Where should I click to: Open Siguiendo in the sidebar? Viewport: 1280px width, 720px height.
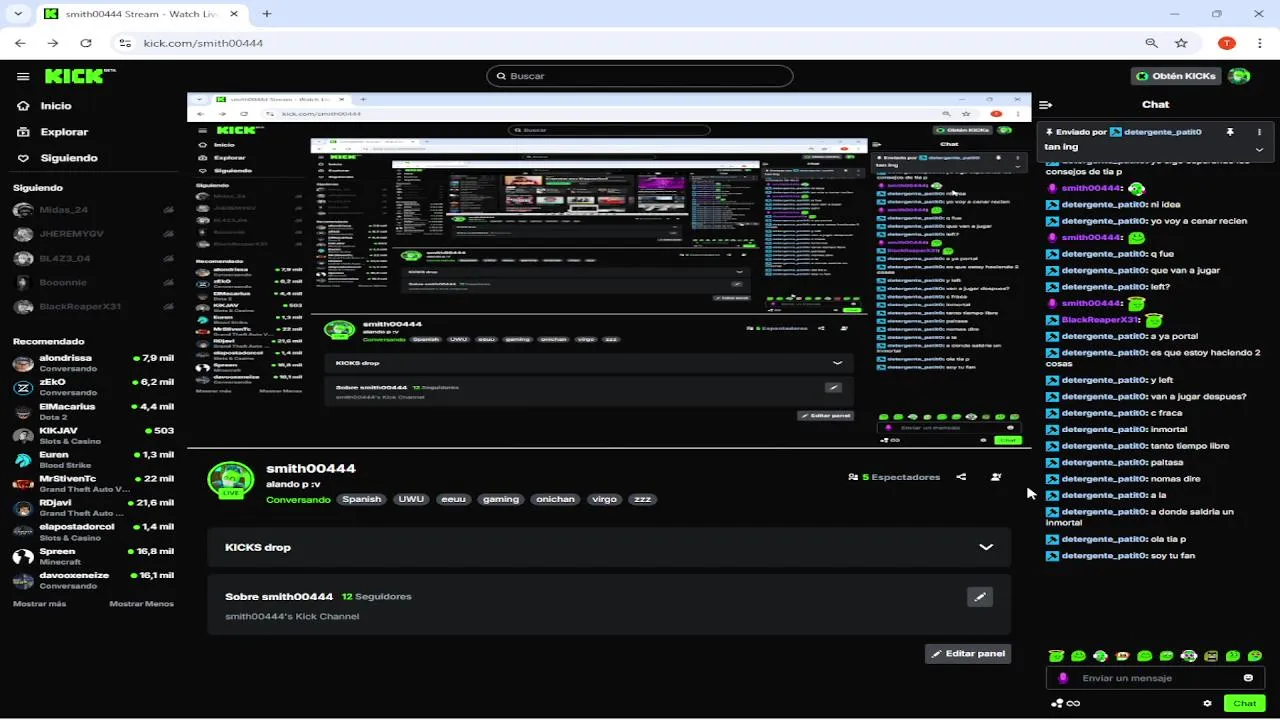pyautogui.click(x=69, y=158)
